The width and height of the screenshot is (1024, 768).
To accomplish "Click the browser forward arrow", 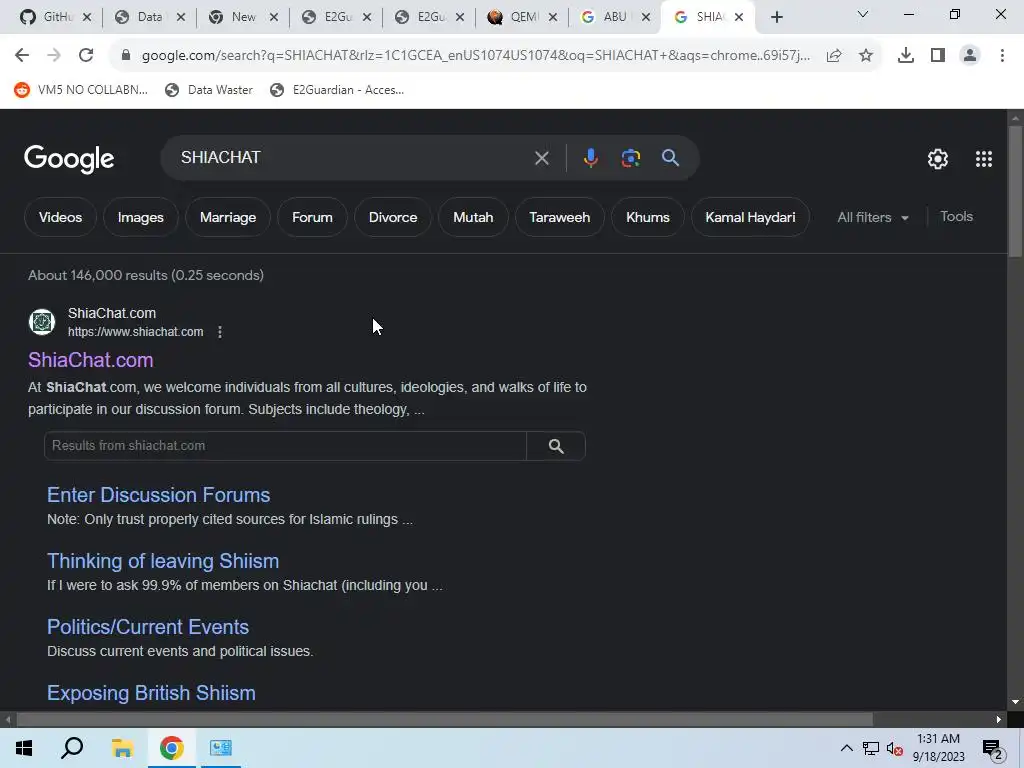I will pos(54,56).
